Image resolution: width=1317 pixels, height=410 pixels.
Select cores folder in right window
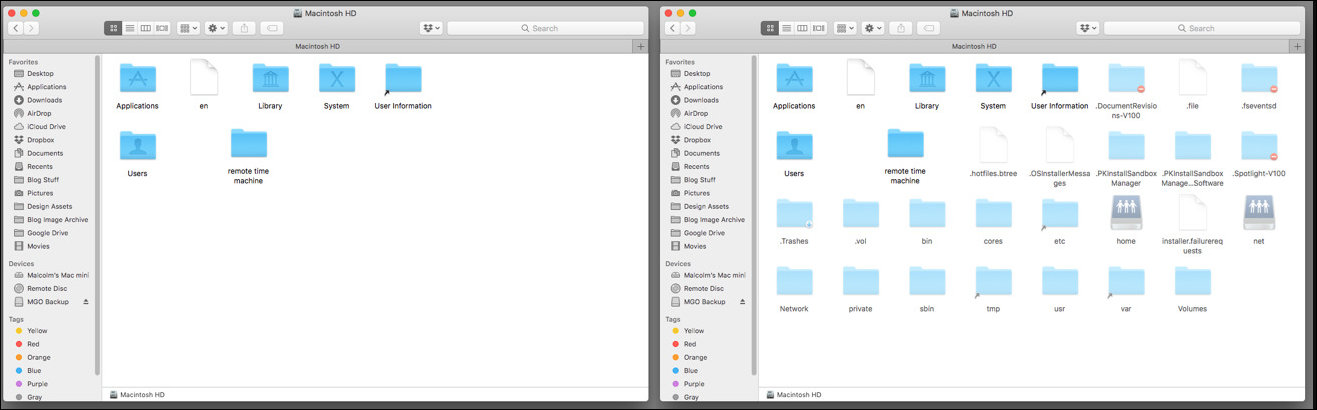click(993, 214)
